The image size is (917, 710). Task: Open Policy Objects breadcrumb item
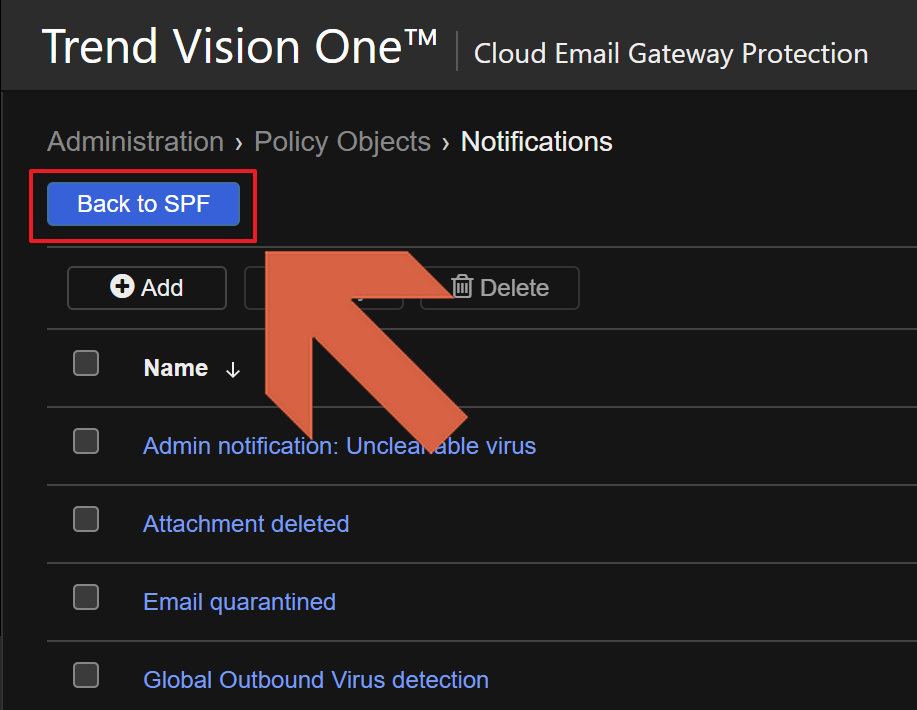click(342, 142)
